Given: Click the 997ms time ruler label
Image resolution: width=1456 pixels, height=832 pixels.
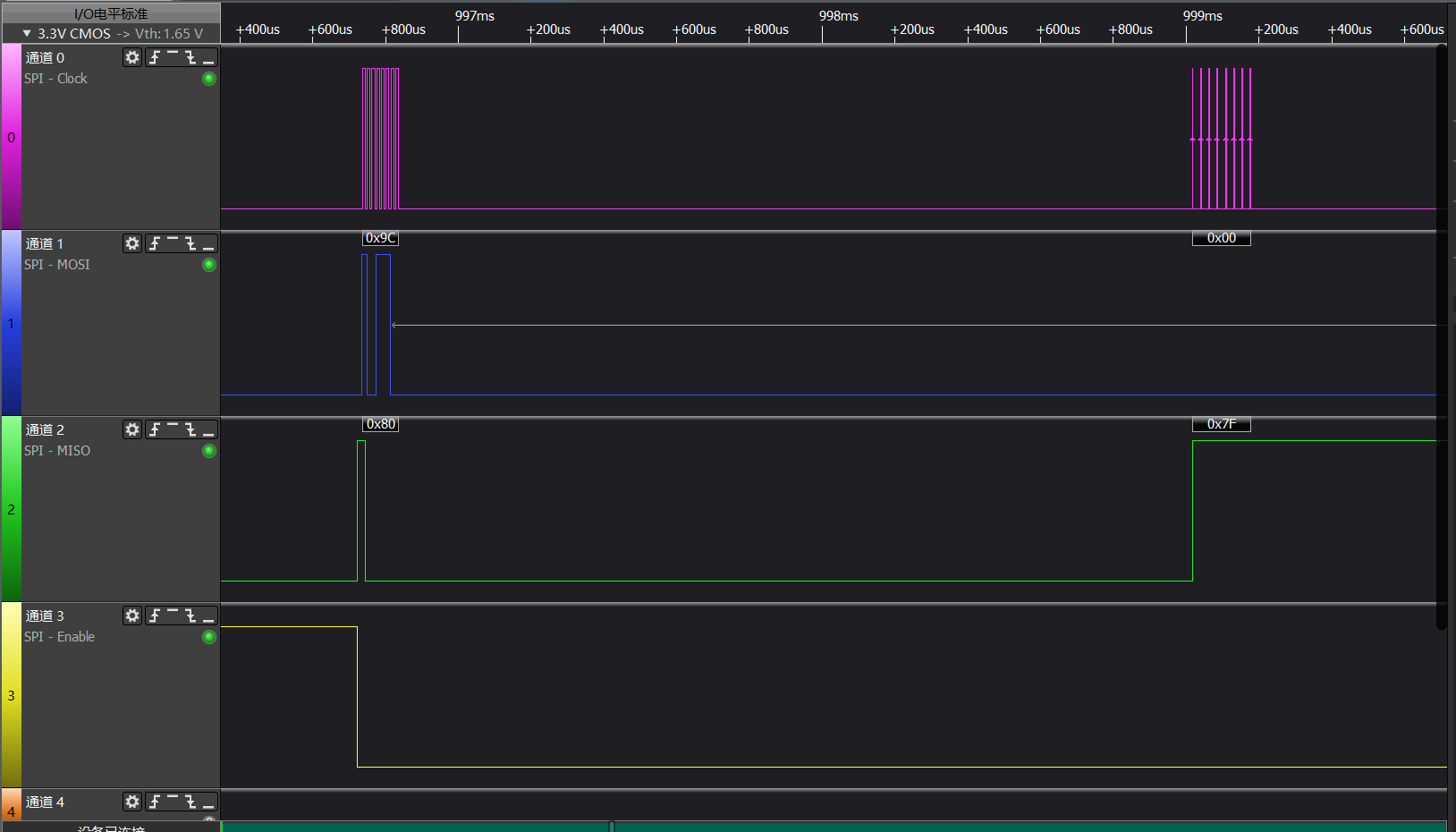Looking at the screenshot, I should point(475,16).
